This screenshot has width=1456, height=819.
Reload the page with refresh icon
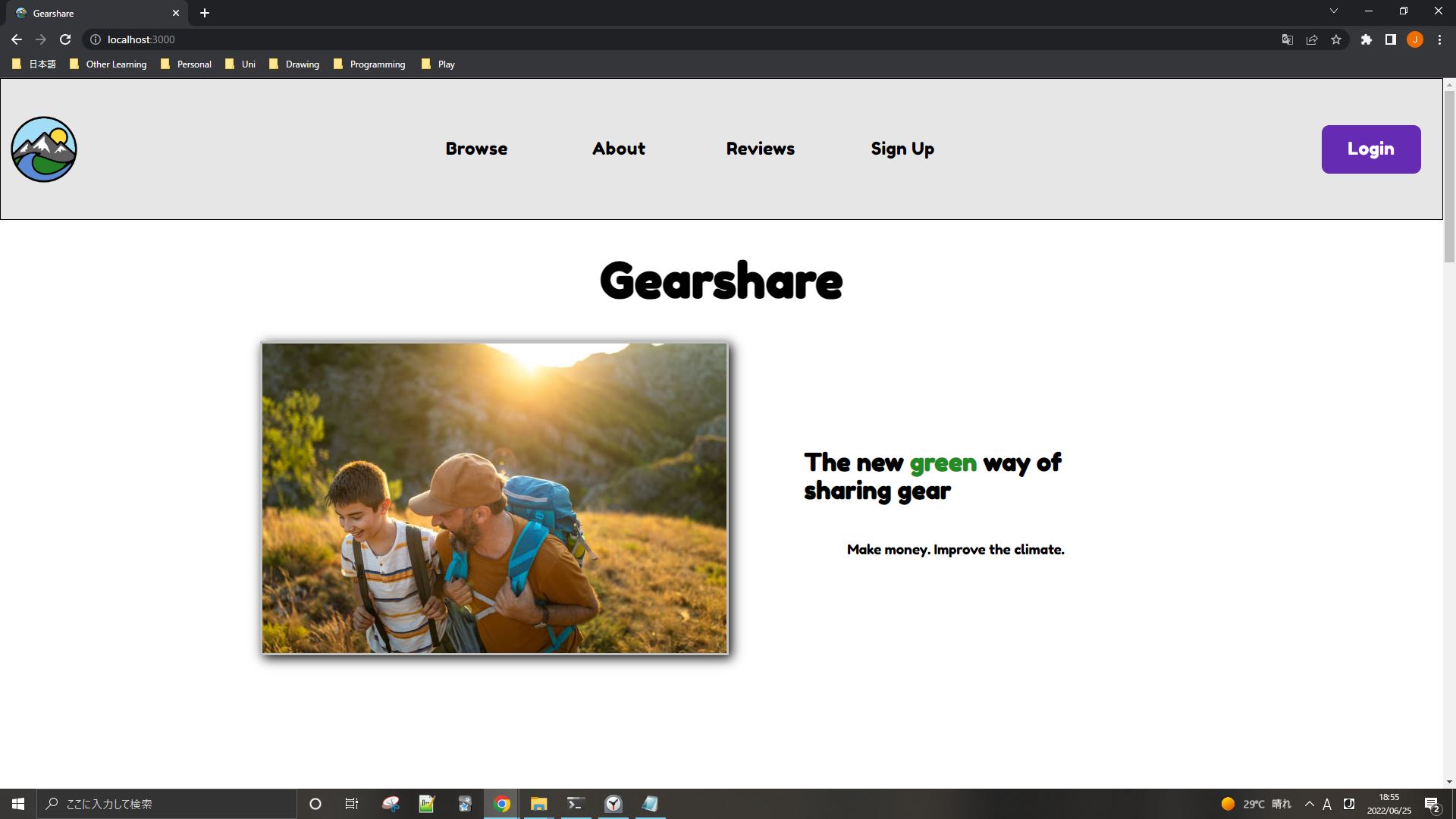click(x=65, y=39)
